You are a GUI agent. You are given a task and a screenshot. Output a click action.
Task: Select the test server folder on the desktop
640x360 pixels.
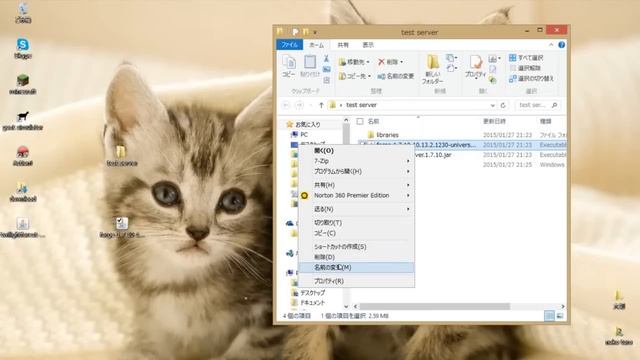click(122, 156)
